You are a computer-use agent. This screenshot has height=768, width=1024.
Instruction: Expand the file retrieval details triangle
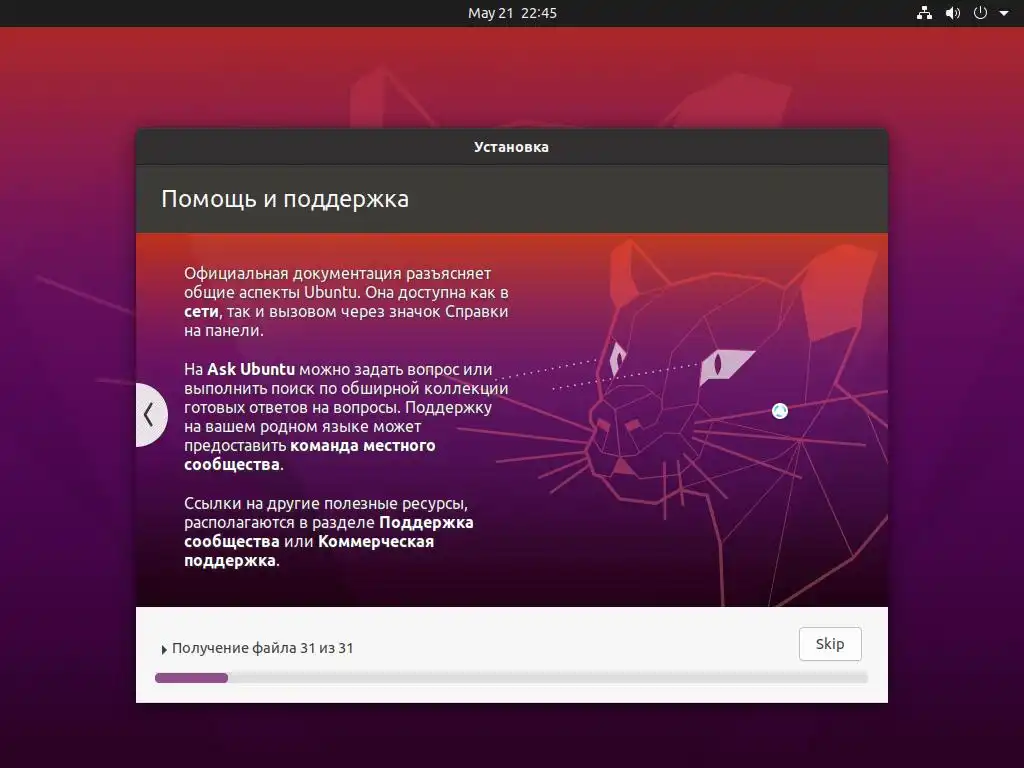click(x=164, y=649)
